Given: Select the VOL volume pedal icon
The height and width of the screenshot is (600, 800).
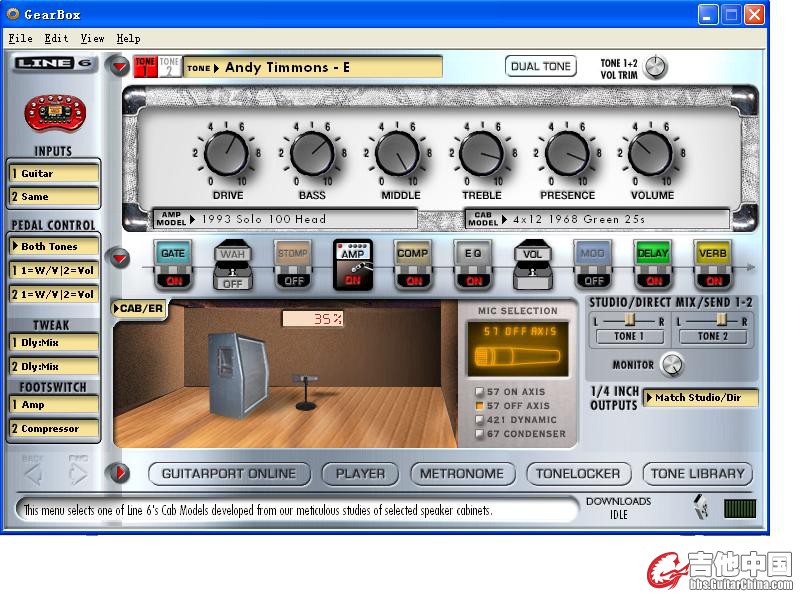Looking at the screenshot, I should tap(532, 256).
